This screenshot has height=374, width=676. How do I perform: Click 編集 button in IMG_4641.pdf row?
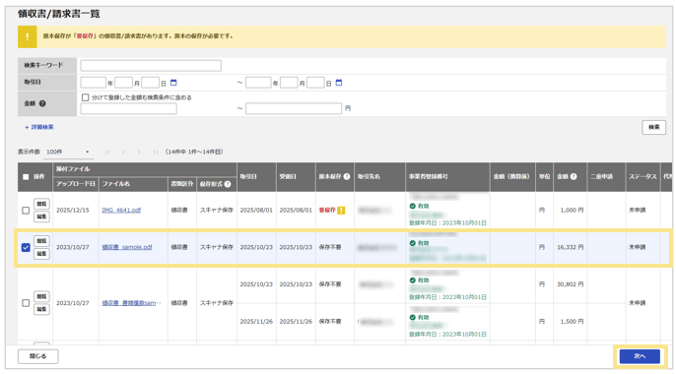(41, 217)
